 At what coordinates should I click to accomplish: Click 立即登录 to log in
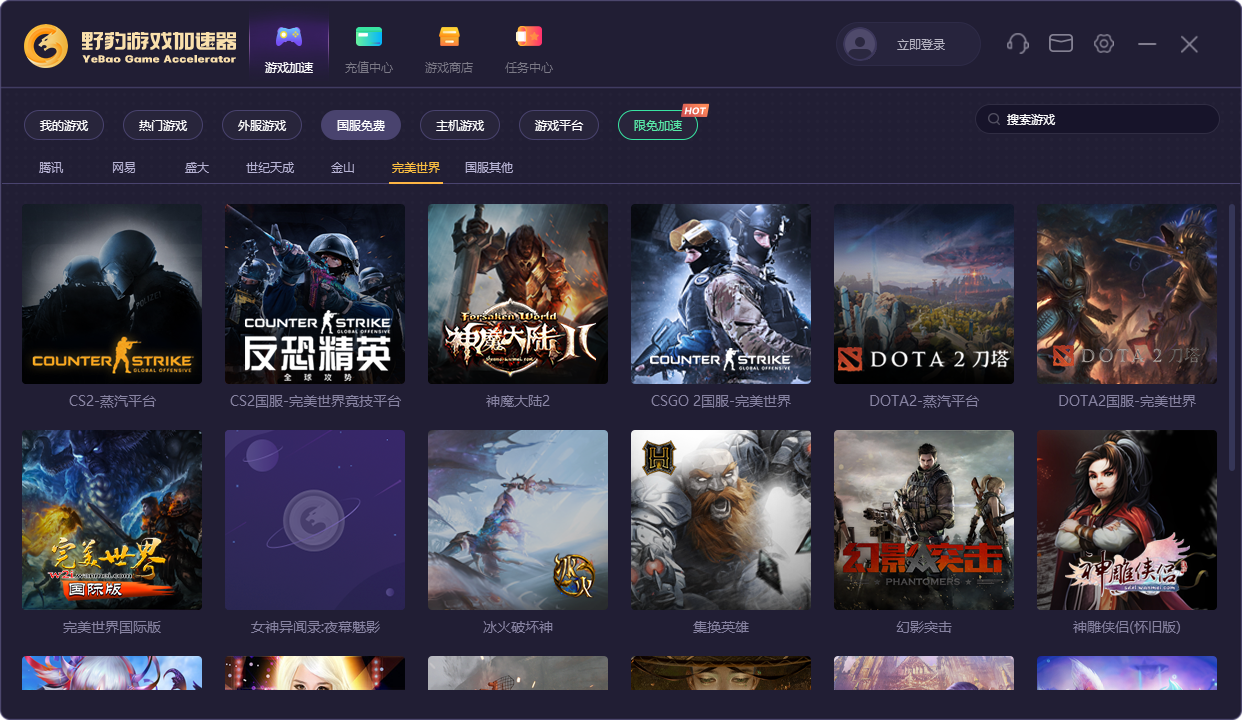920,44
